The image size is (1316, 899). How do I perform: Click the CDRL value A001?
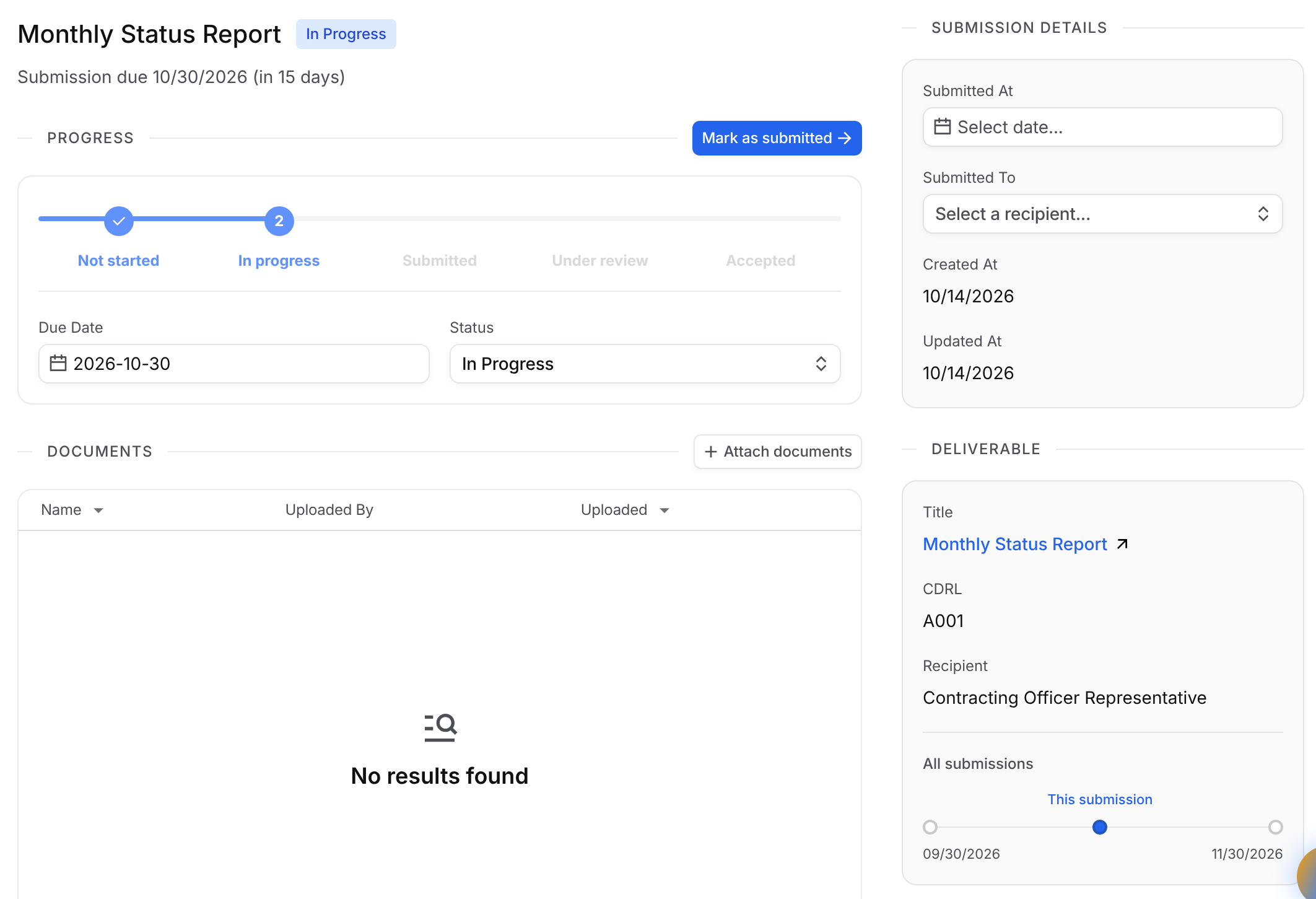[x=943, y=621]
